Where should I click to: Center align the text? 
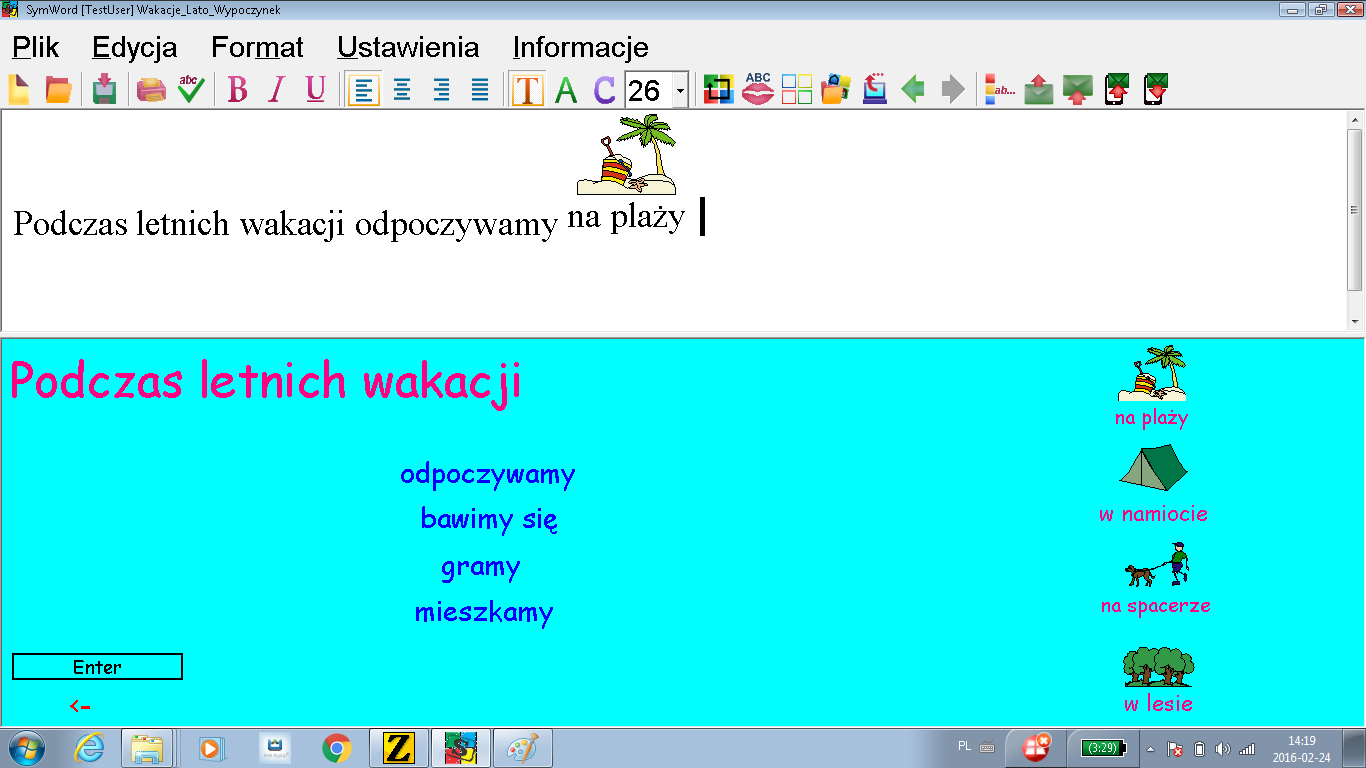(402, 90)
